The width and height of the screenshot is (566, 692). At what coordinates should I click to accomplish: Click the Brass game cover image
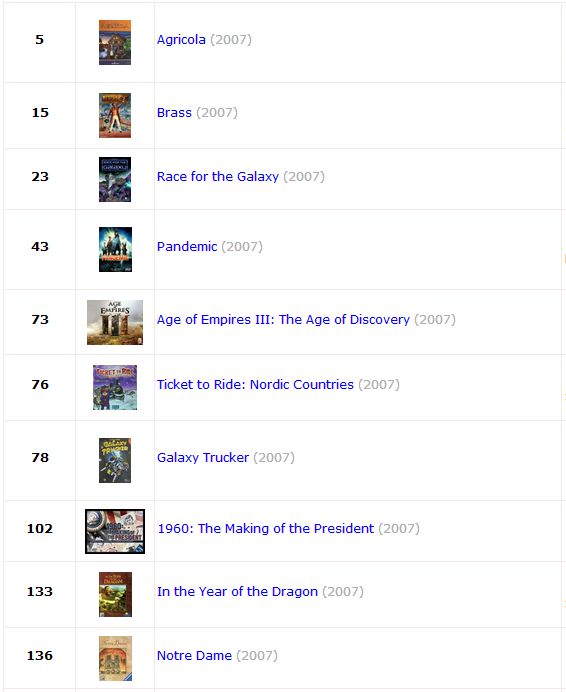coord(115,115)
